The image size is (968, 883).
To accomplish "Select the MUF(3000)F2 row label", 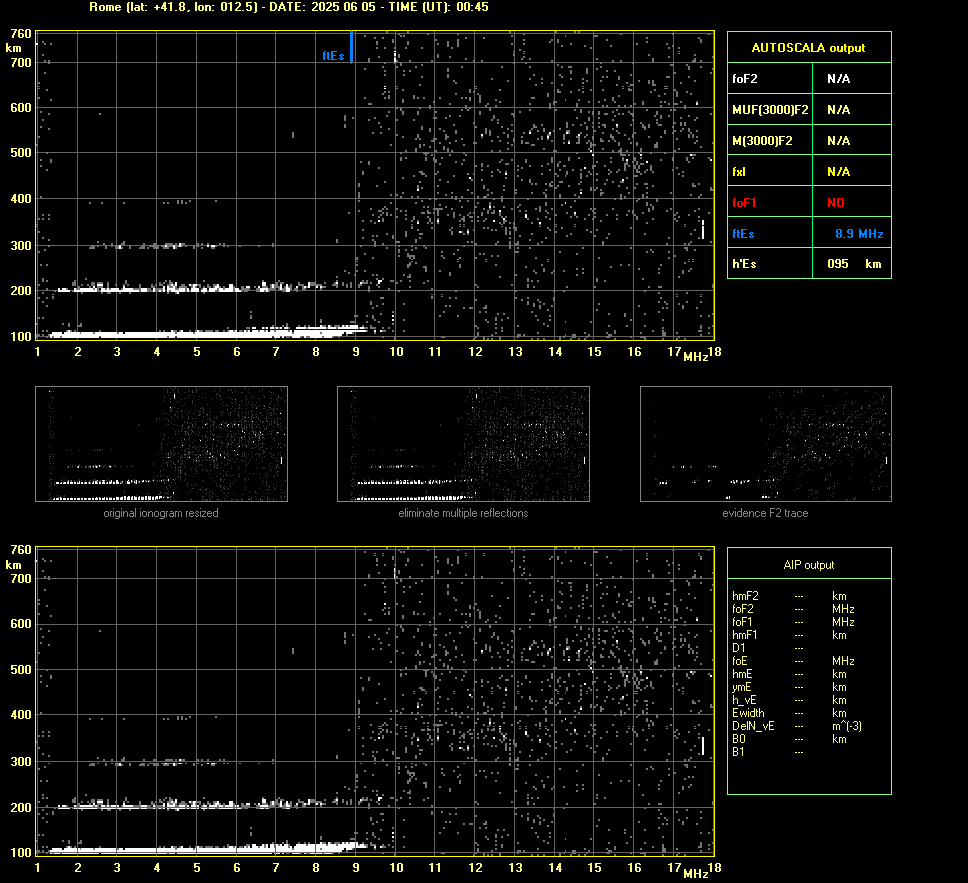I will [x=770, y=110].
